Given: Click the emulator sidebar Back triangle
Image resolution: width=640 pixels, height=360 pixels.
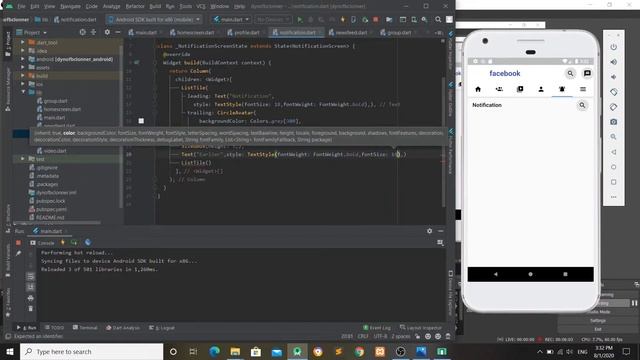Looking at the screenshot, I should [613, 152].
